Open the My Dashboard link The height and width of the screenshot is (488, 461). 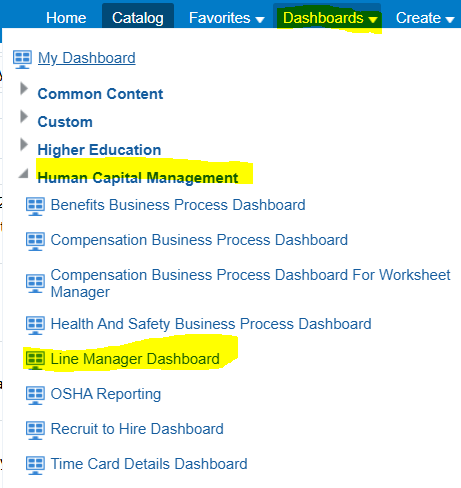(87, 58)
